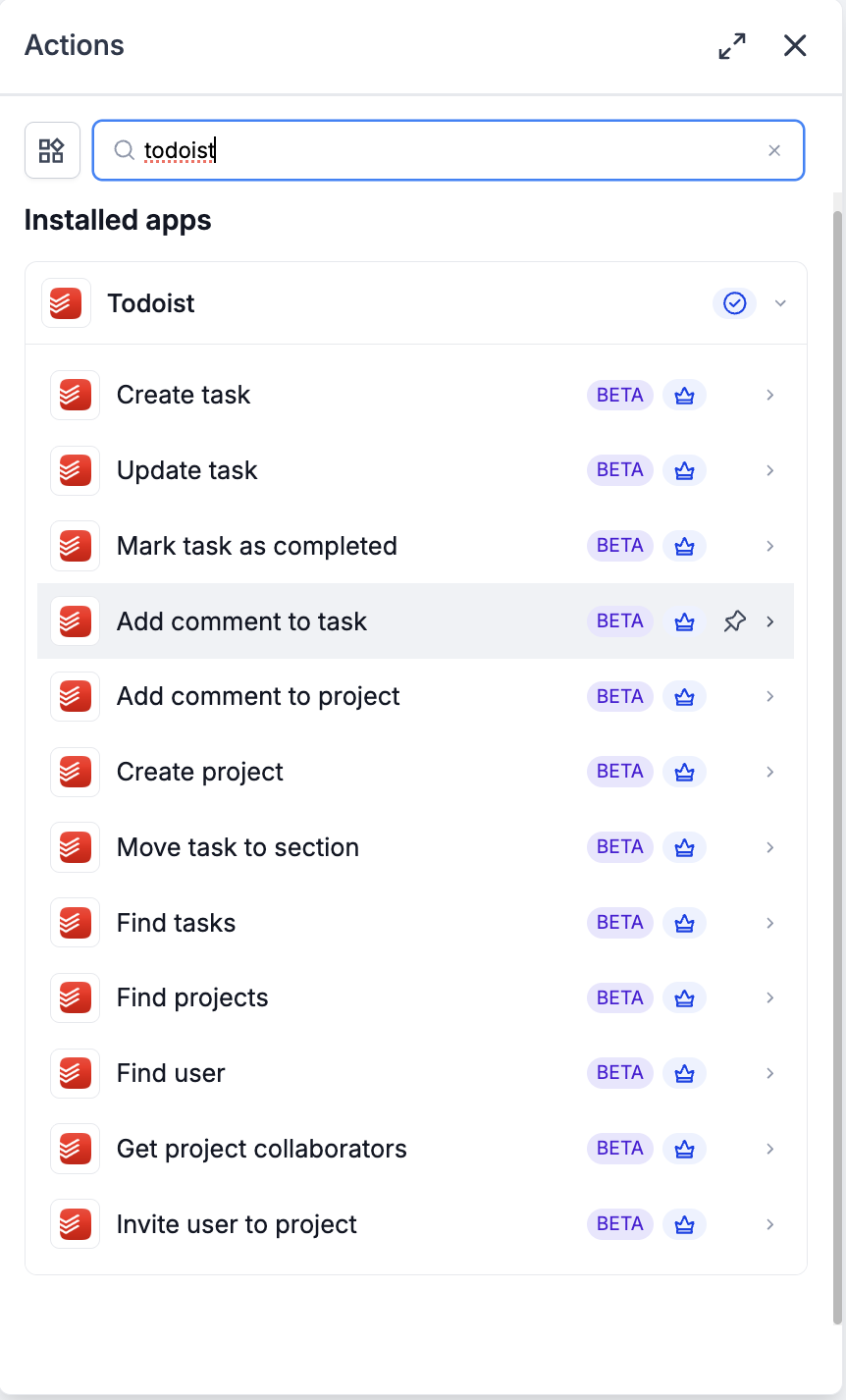Click crown icon on Move task to section
The height and width of the screenshot is (1400, 846).
click(x=685, y=847)
